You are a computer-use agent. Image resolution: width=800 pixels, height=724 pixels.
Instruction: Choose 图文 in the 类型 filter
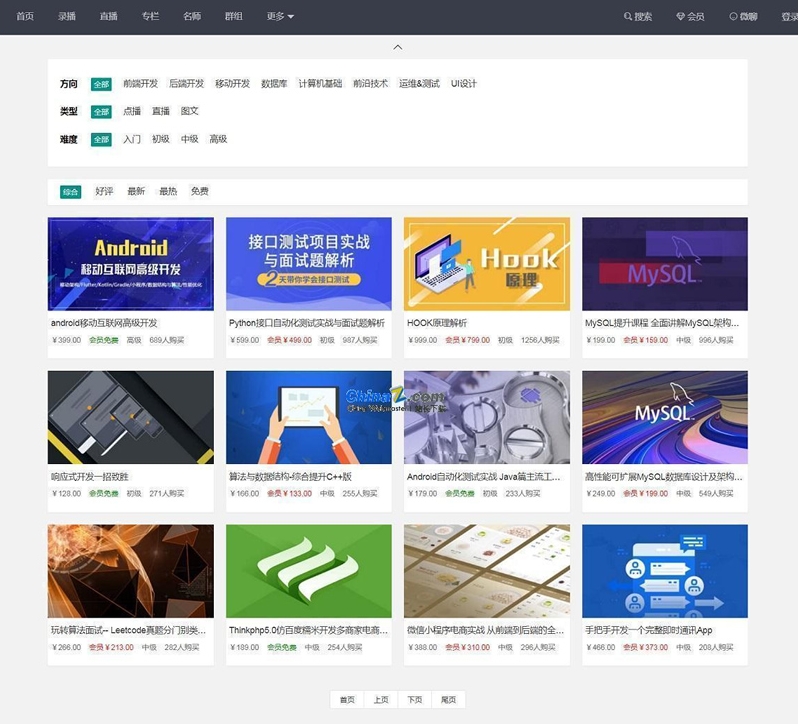[x=190, y=111]
